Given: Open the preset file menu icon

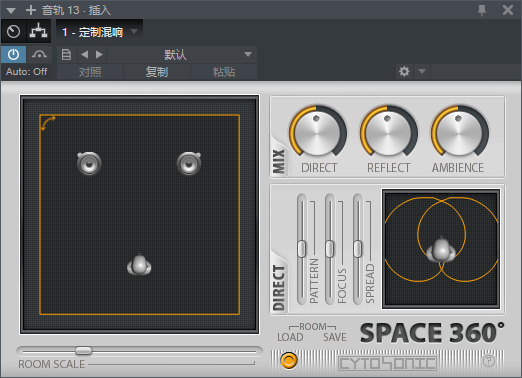Looking at the screenshot, I should pos(66,54).
